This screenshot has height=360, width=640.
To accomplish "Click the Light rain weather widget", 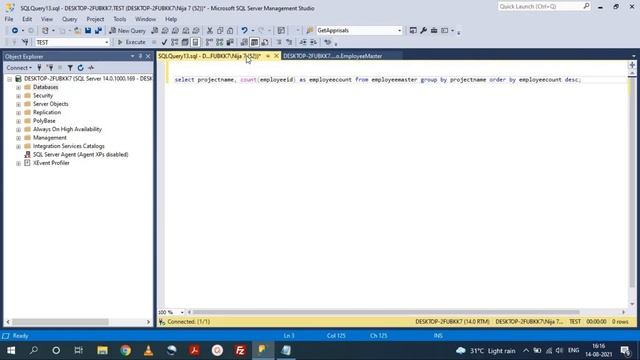I will click(x=486, y=351).
